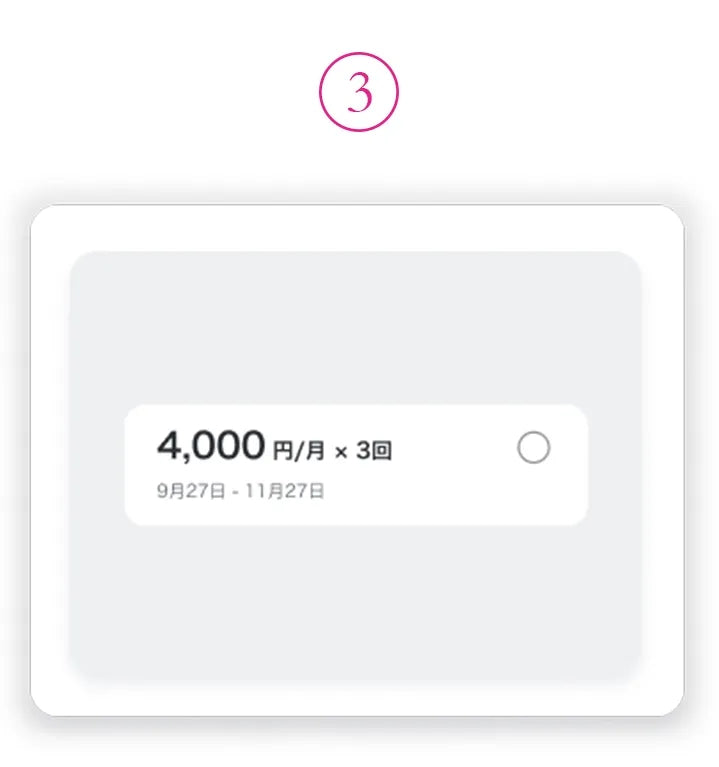Click the digit 4 in the price
Viewport: 719px width, 767px height.
click(x=169, y=447)
